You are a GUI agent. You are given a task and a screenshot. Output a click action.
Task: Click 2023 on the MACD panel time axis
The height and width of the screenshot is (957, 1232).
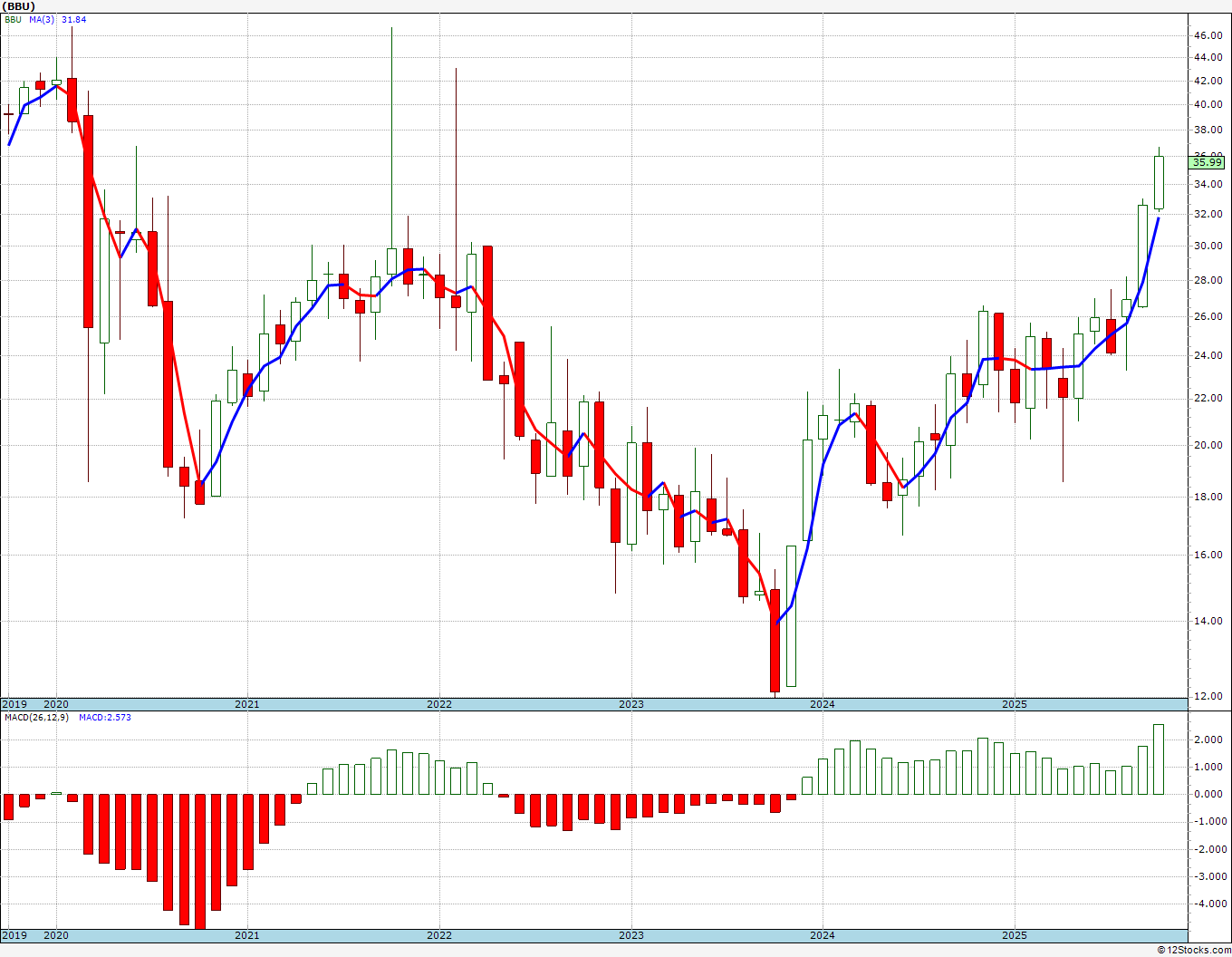[631, 935]
